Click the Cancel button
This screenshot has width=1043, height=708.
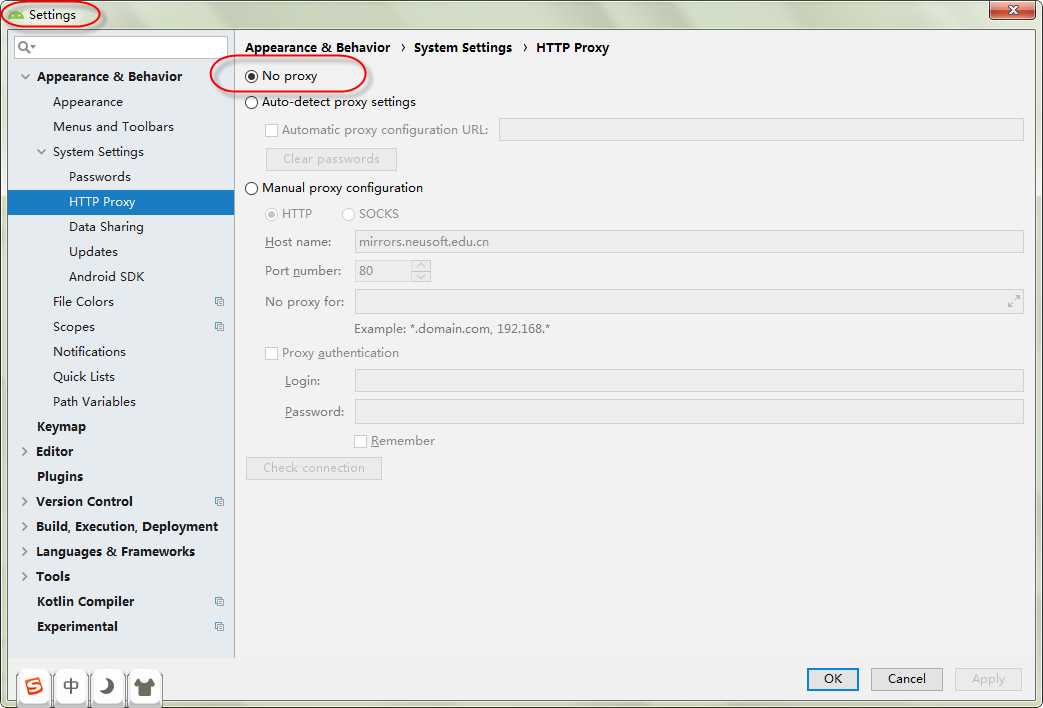tap(906, 679)
